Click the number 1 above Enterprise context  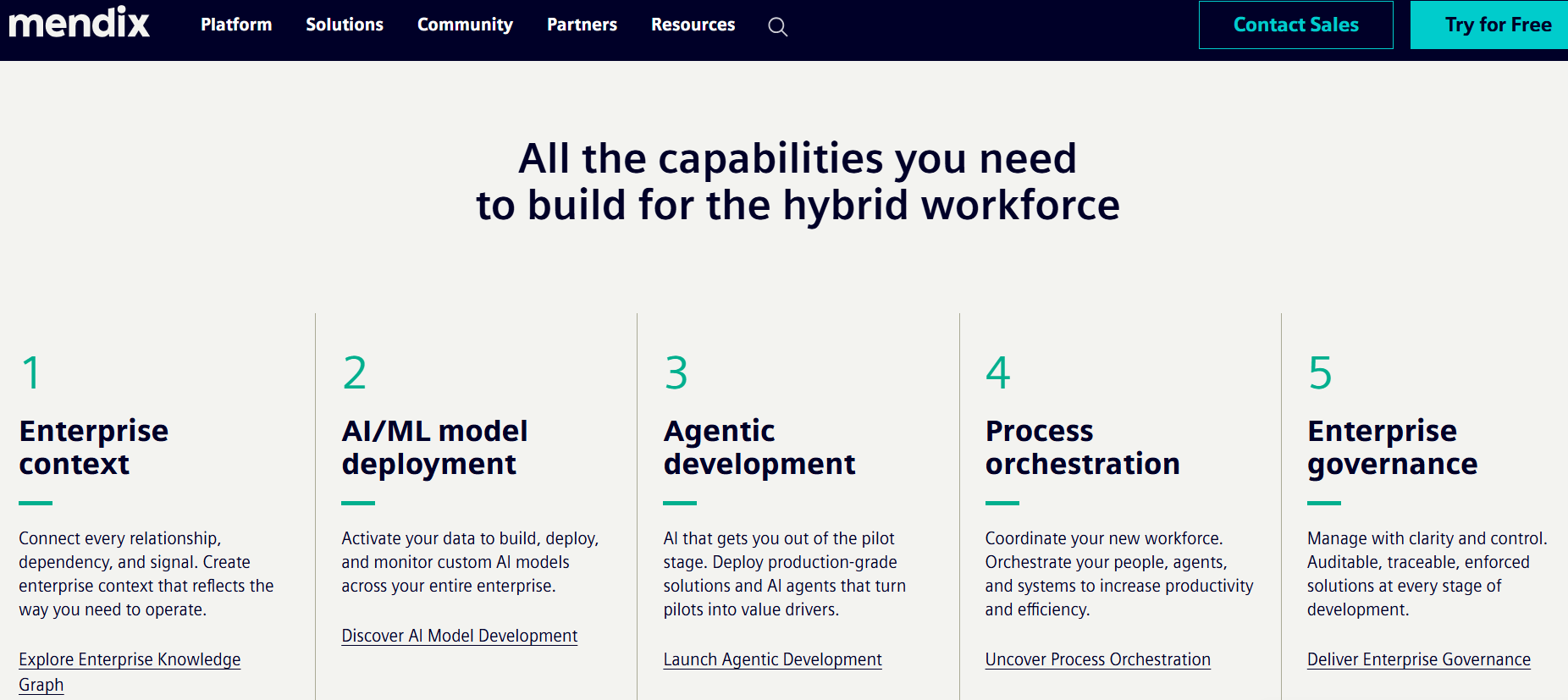click(31, 372)
